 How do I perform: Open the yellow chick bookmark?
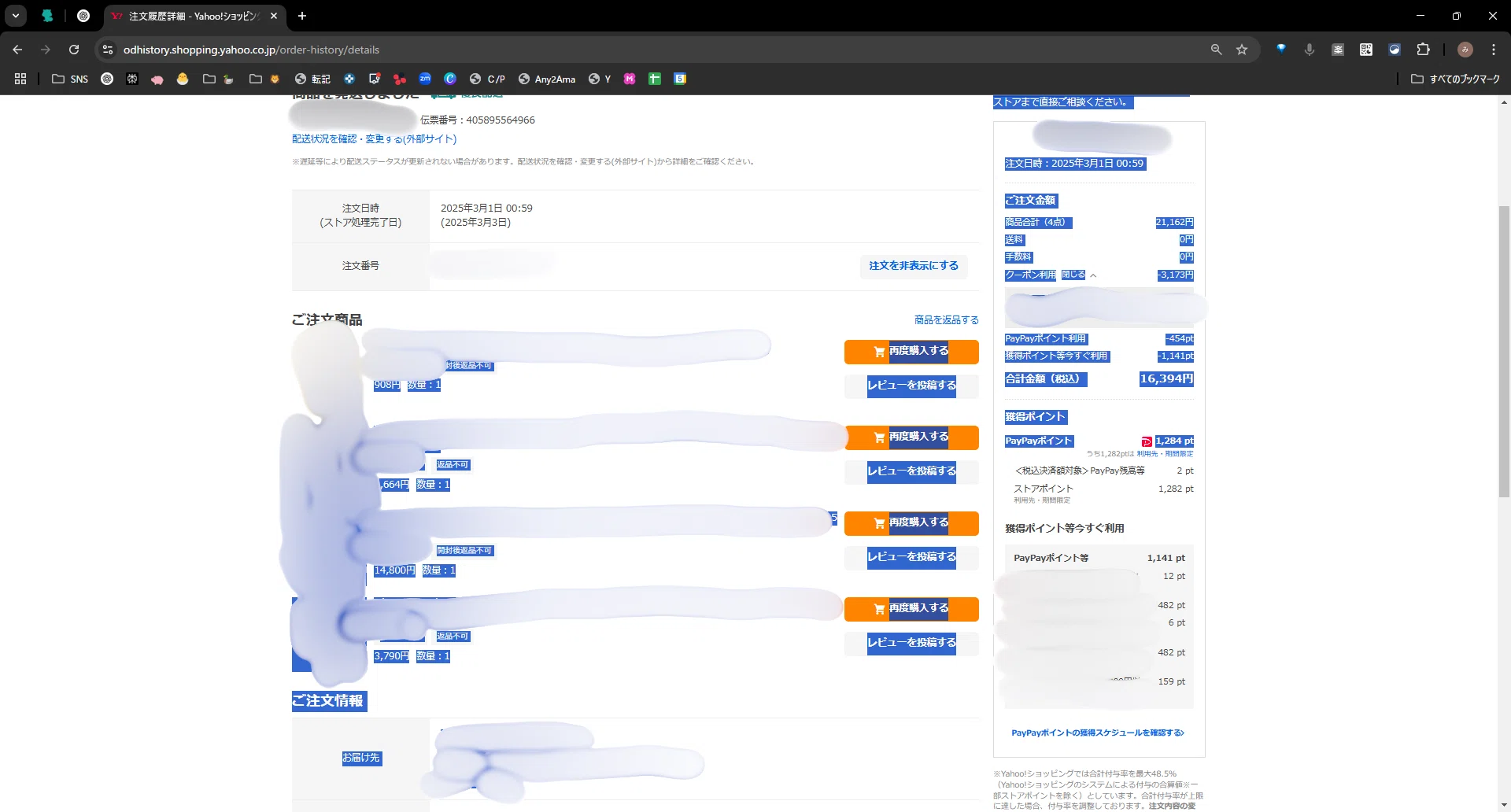point(183,79)
